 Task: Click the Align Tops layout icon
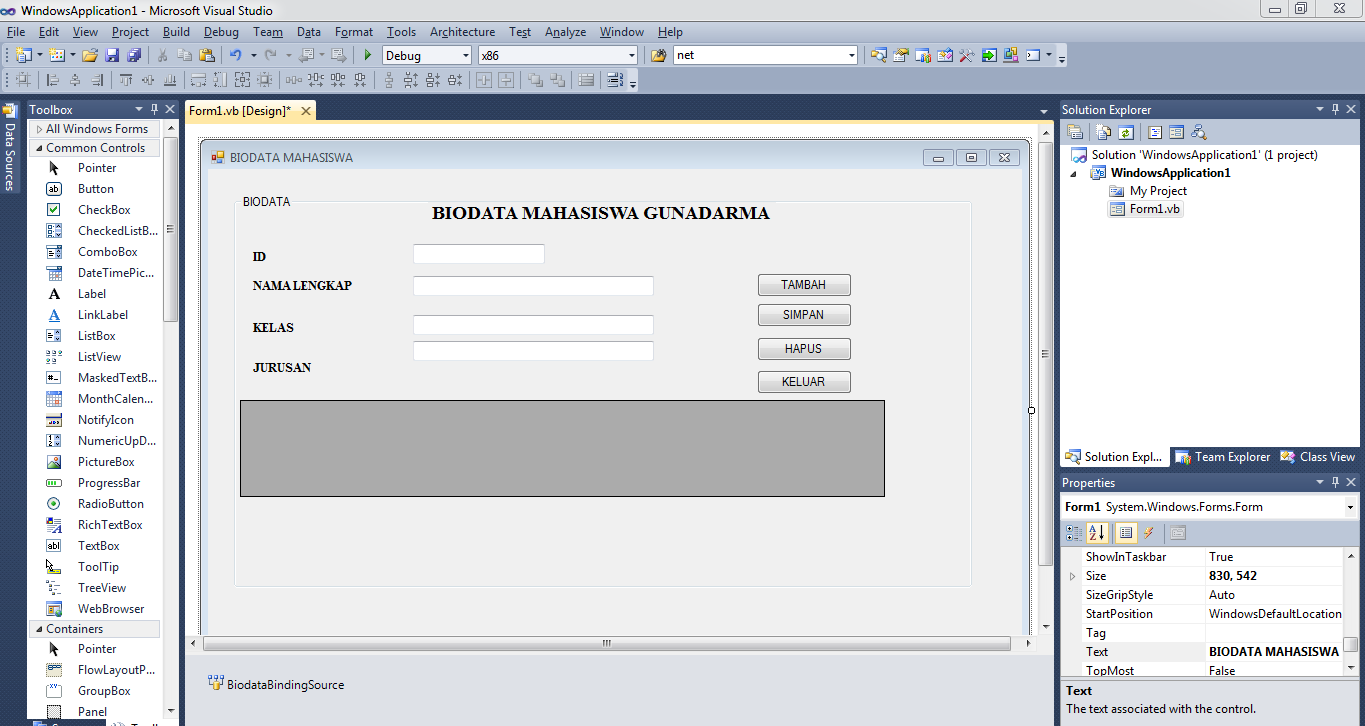tap(126, 80)
